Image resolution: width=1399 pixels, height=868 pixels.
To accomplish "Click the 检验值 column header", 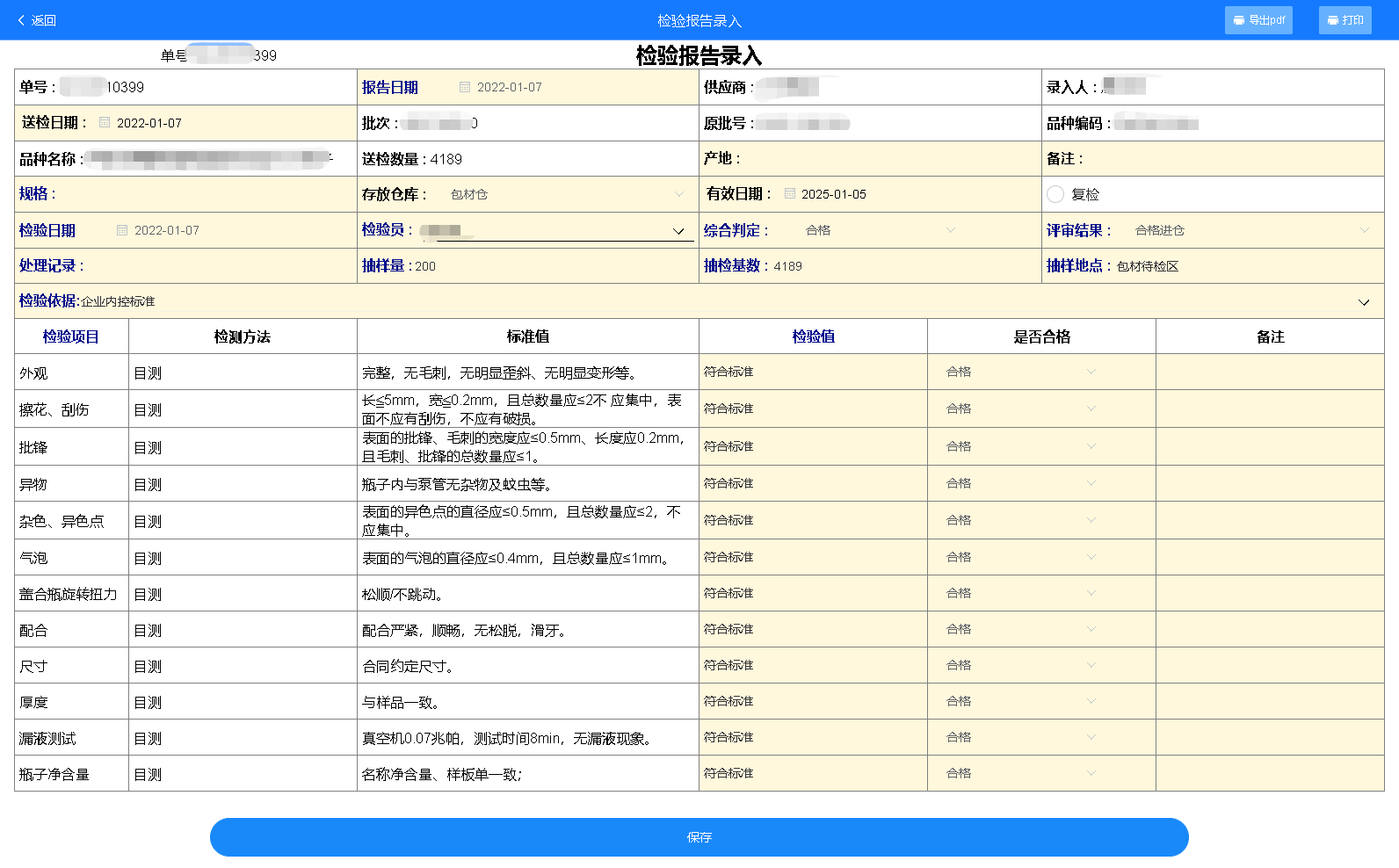I will 813,336.
